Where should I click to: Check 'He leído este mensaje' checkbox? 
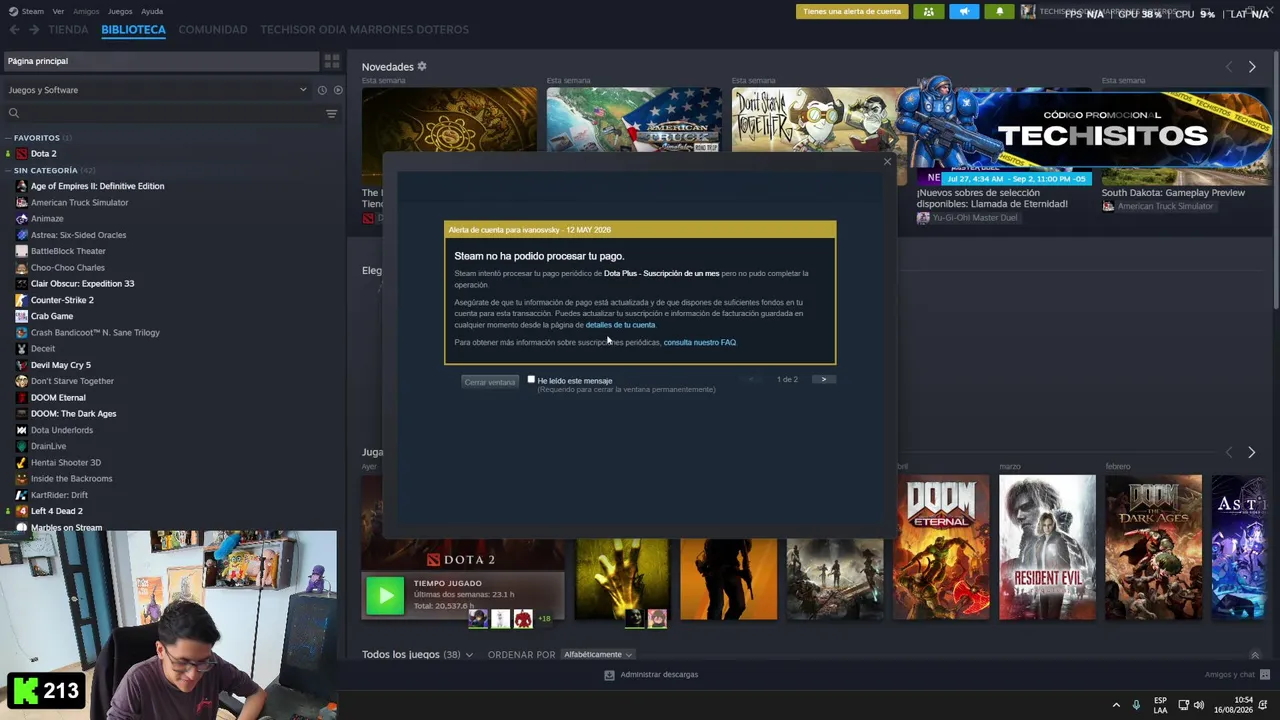point(531,380)
